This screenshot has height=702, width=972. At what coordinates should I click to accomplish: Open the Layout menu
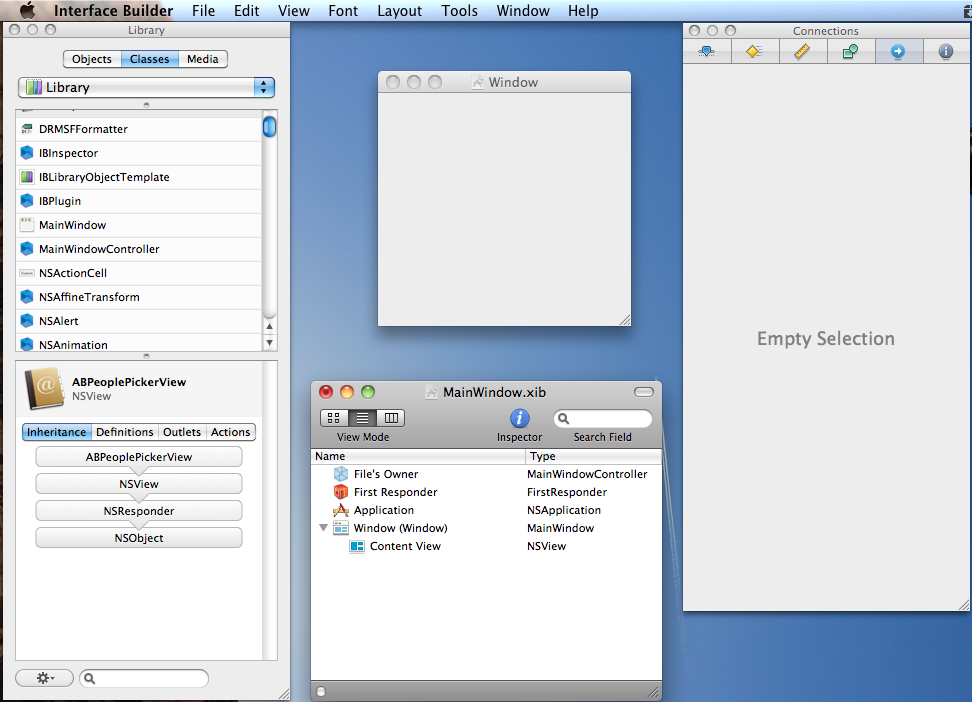(399, 11)
